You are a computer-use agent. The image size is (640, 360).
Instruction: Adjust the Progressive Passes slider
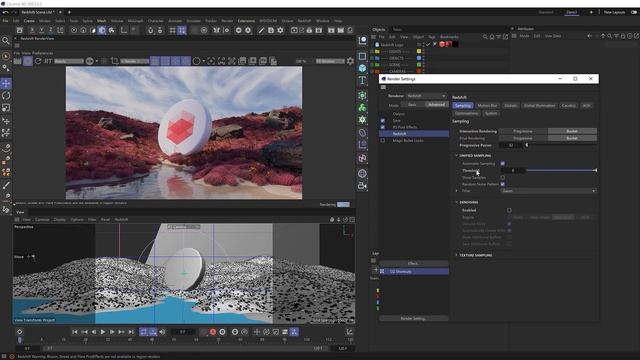point(561,145)
